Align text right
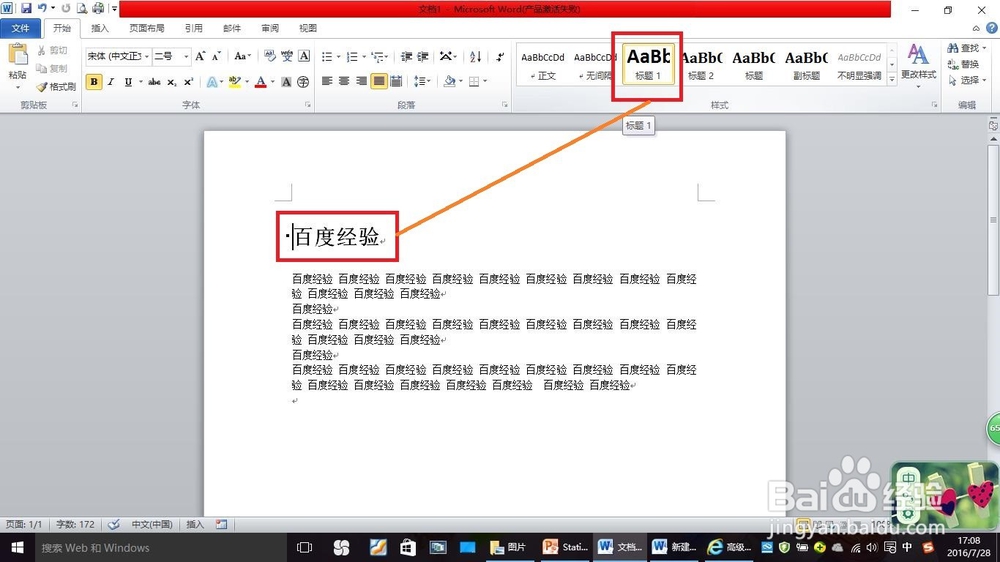1000x562 pixels. (x=362, y=81)
